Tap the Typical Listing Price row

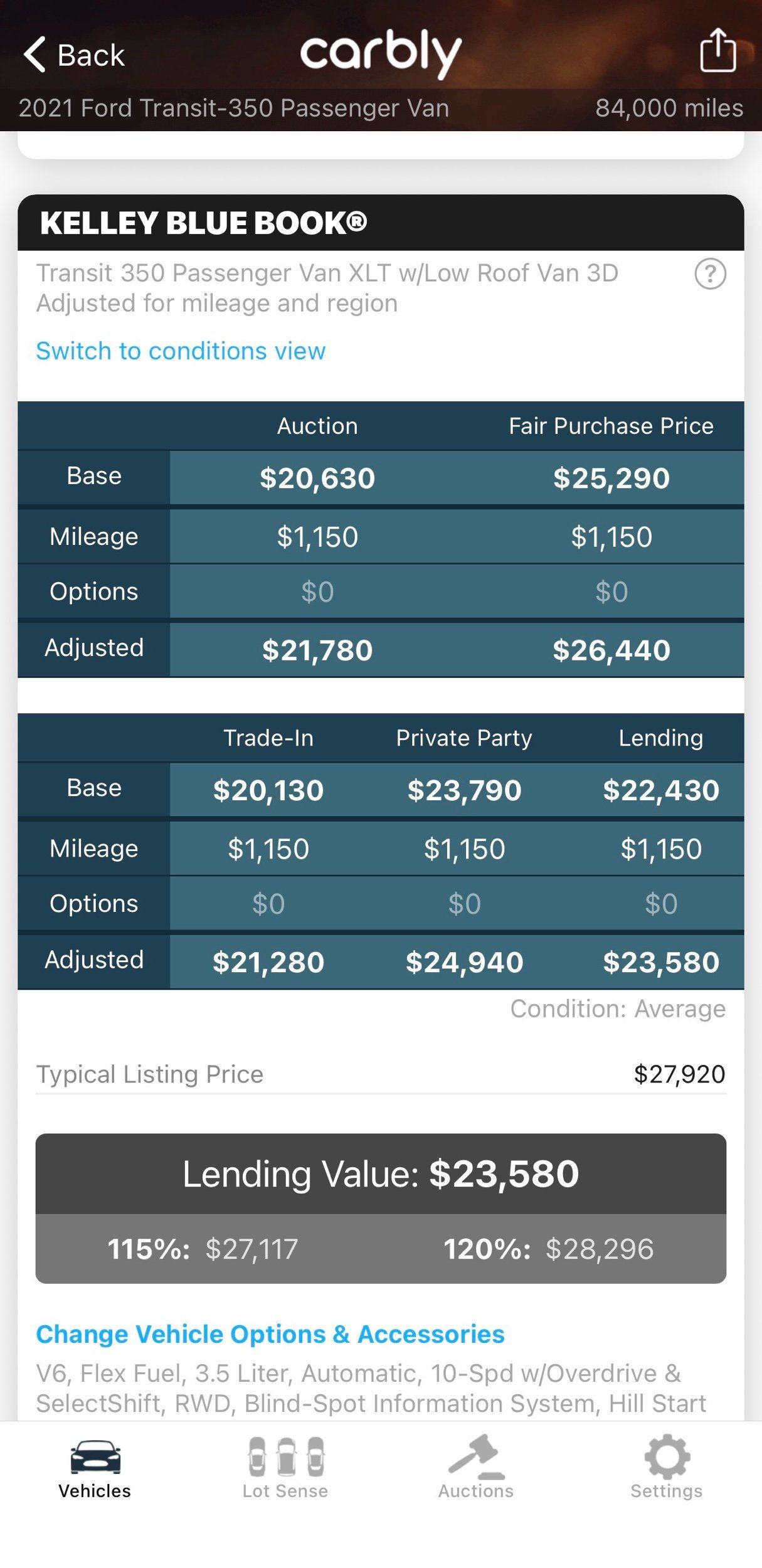pos(381,1074)
